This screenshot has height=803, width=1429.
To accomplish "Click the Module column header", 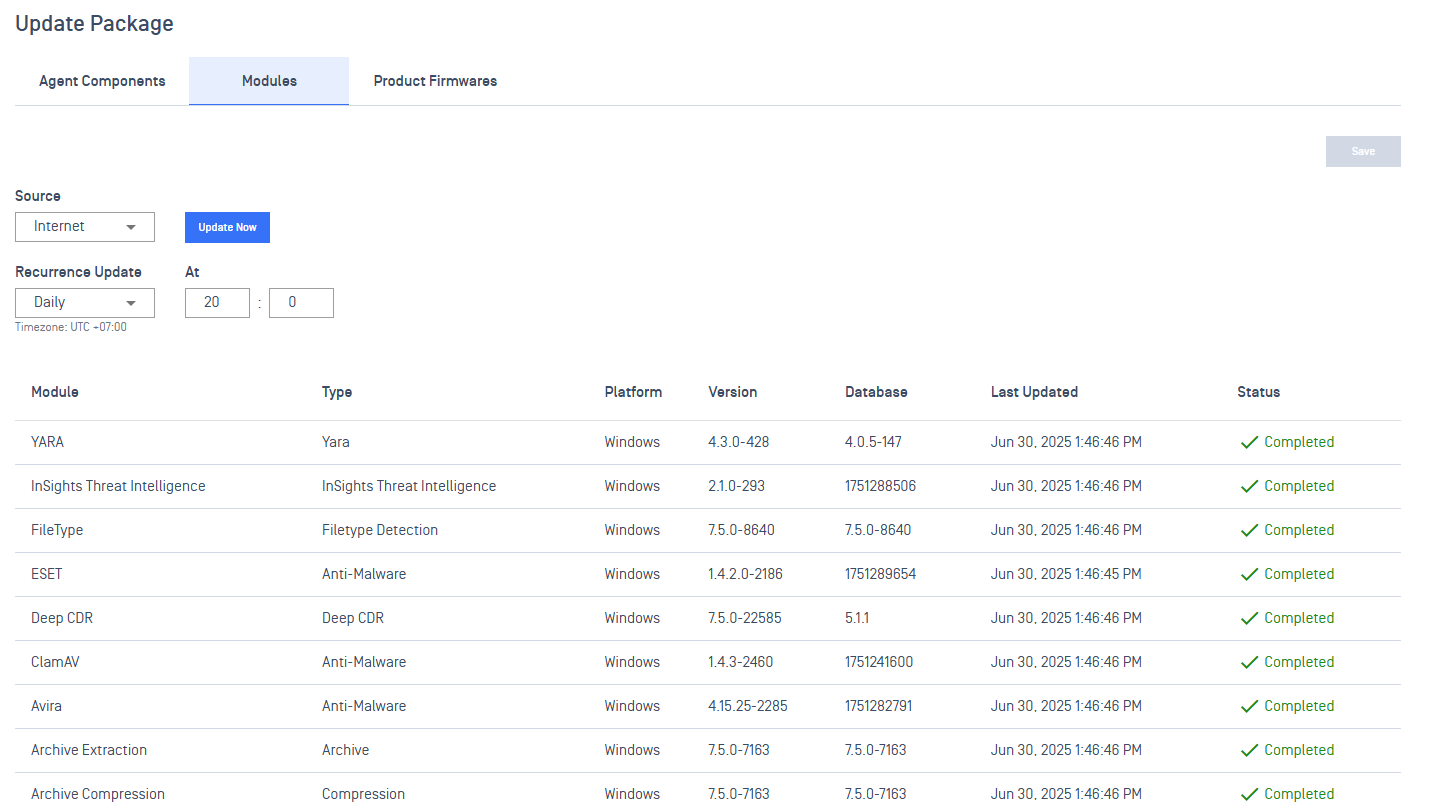I will pos(55,392).
